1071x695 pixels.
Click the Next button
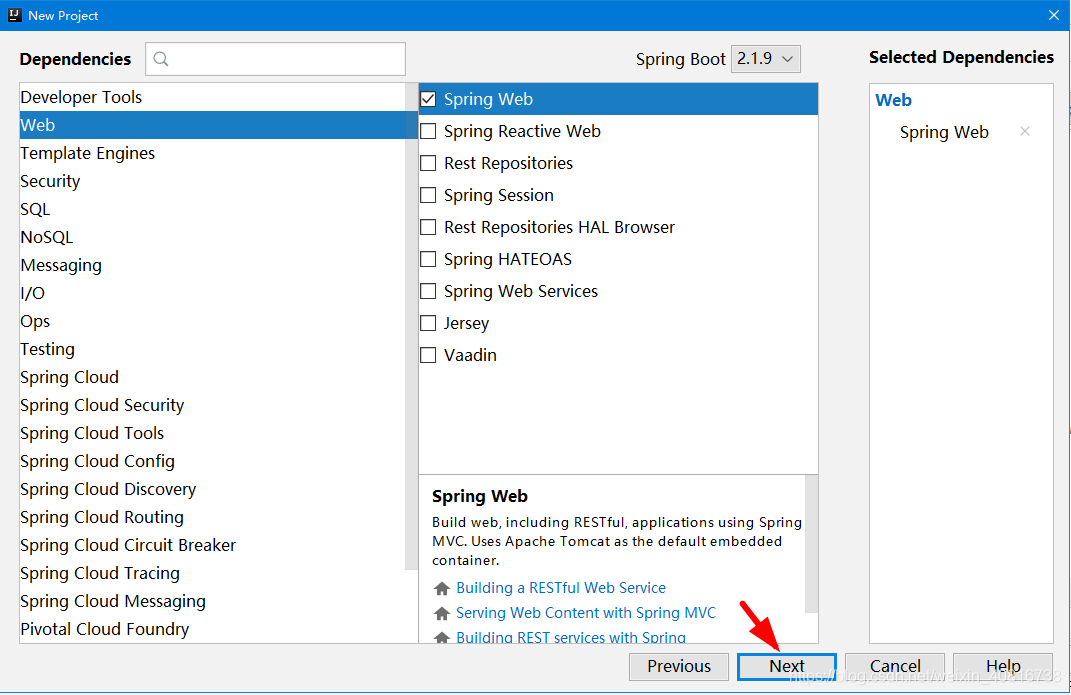click(787, 666)
